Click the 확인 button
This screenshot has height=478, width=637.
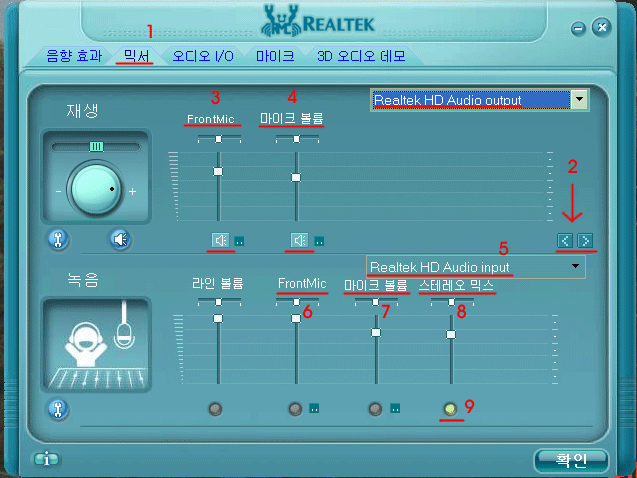tap(571, 460)
